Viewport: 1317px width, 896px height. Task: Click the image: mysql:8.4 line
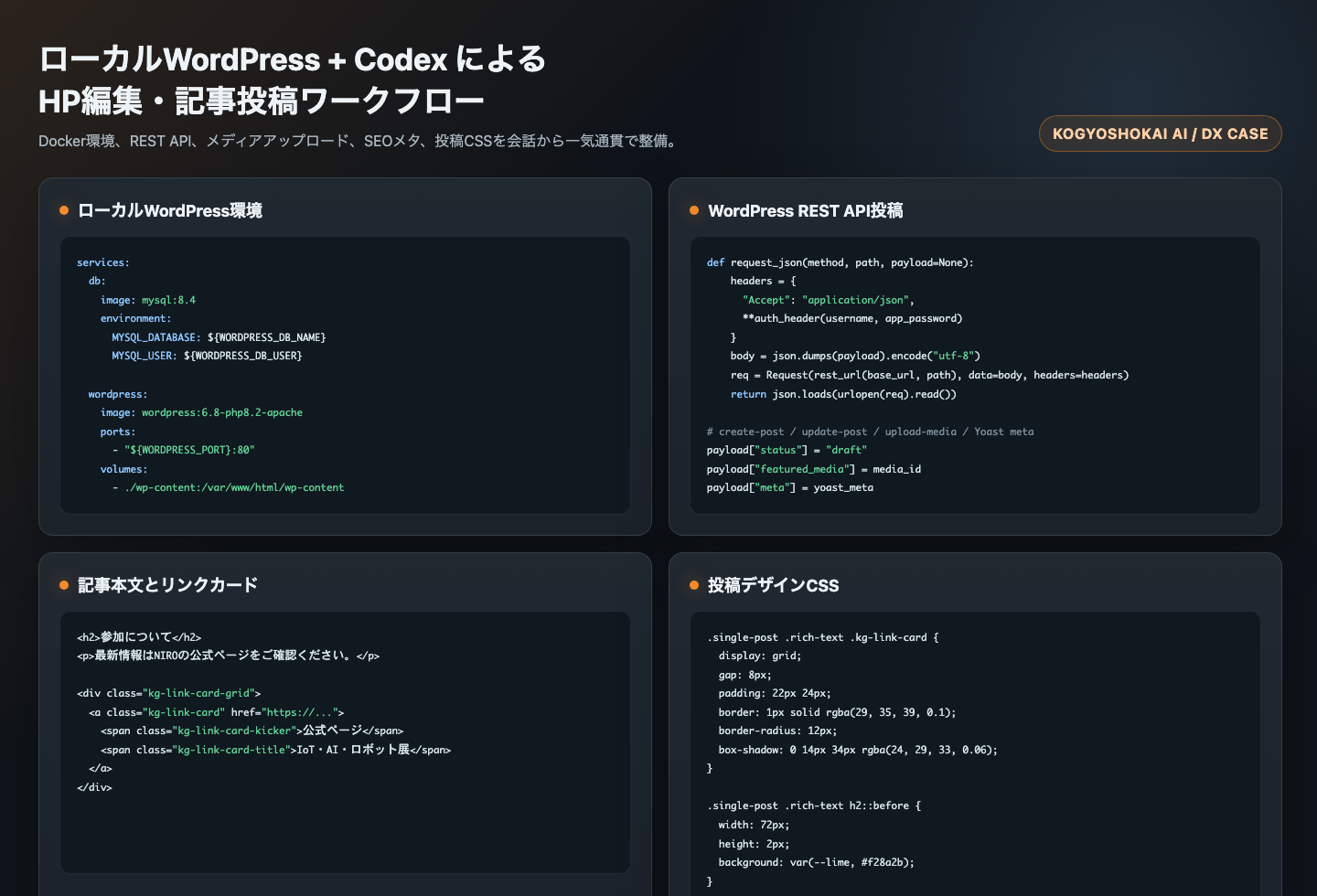click(x=148, y=300)
